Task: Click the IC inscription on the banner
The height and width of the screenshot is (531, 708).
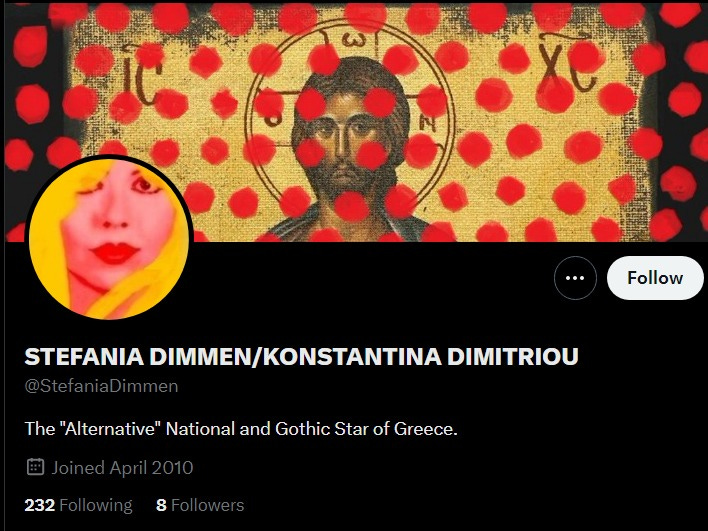Action: coord(142,77)
